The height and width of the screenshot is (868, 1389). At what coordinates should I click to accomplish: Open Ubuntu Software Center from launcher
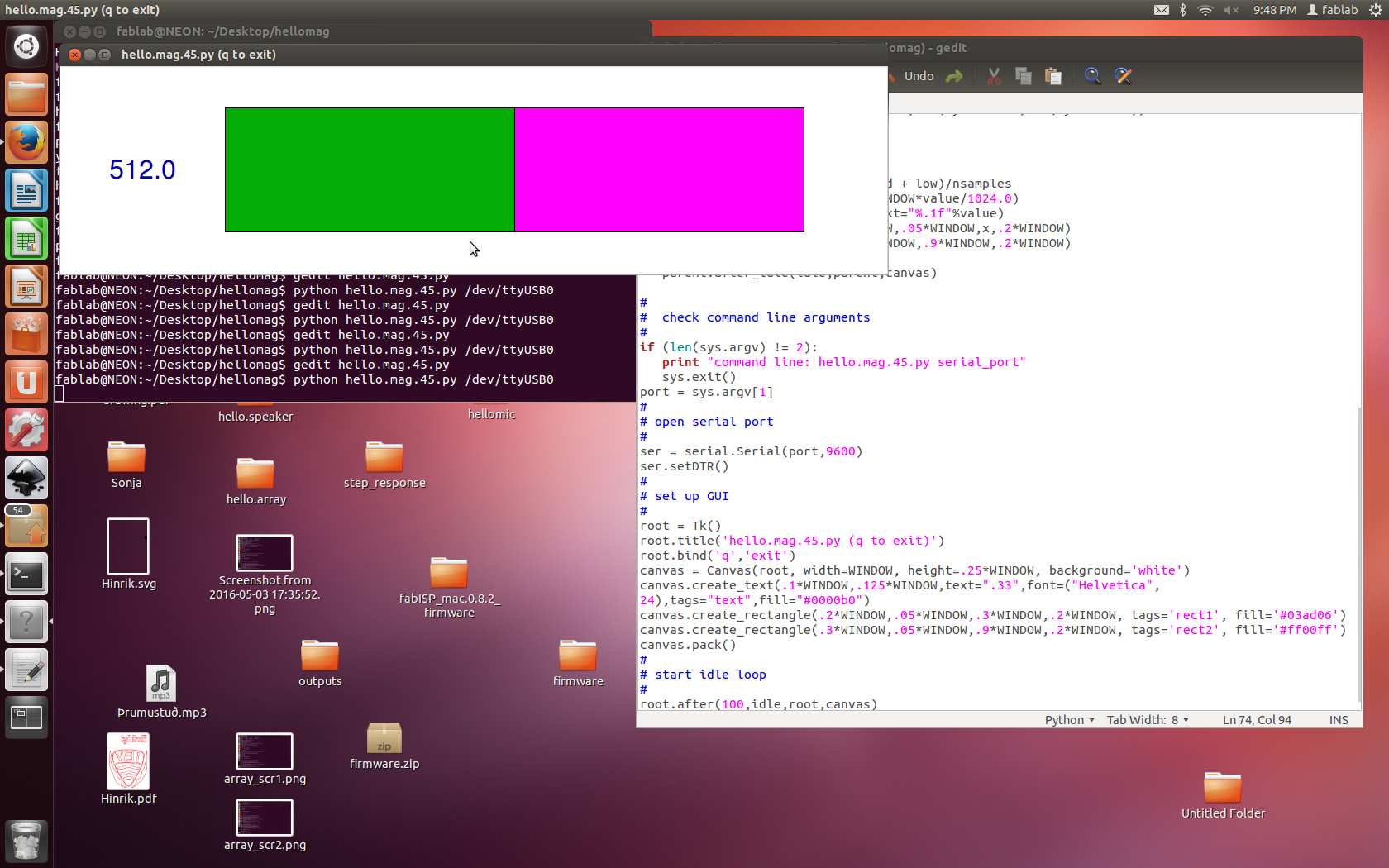[26, 334]
